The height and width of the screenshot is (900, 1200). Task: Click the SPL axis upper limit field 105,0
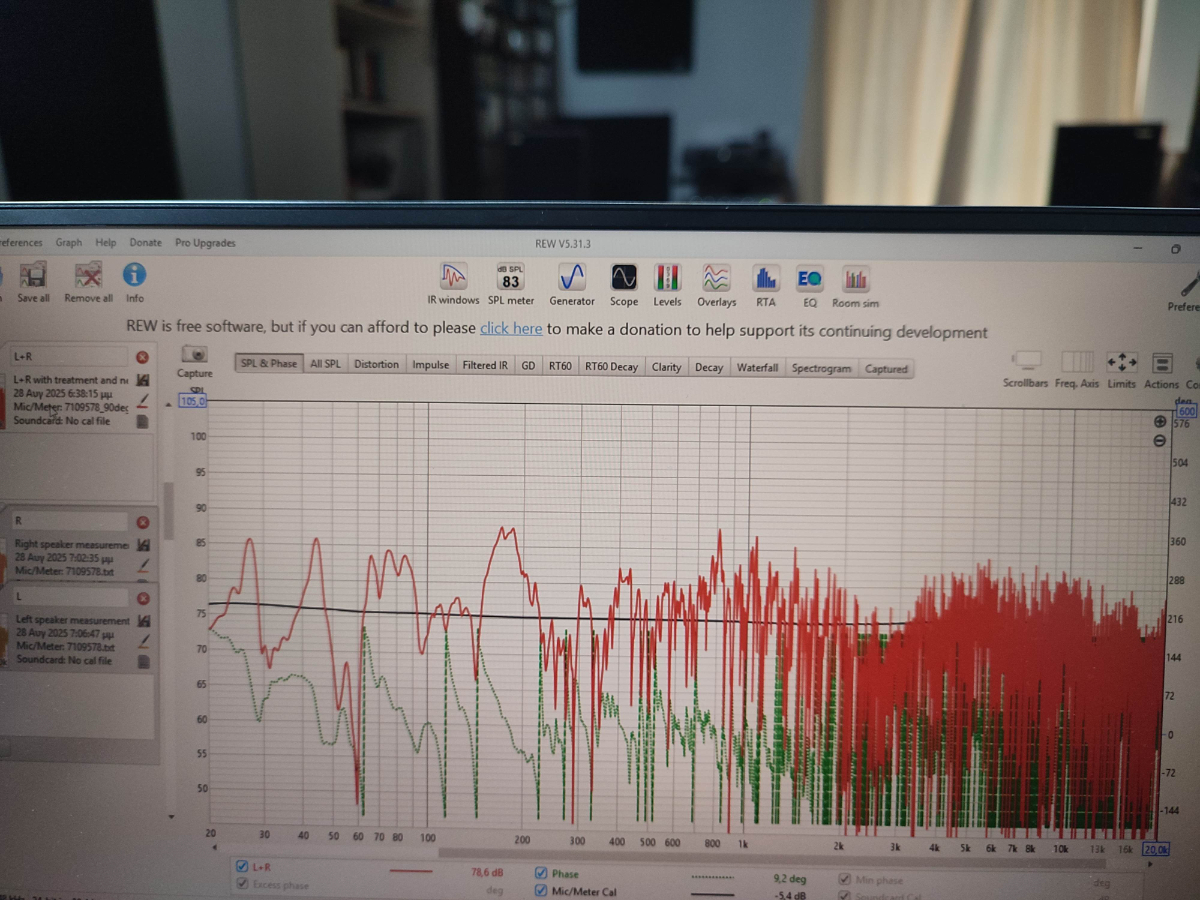click(x=192, y=401)
